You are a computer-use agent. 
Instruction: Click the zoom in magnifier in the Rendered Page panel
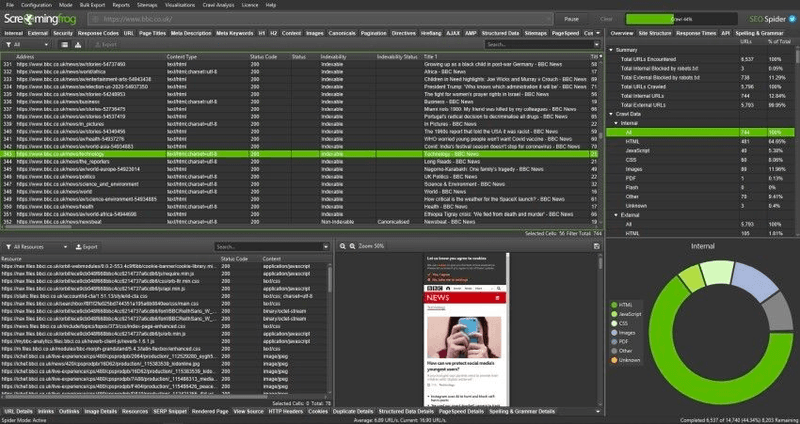(352, 246)
